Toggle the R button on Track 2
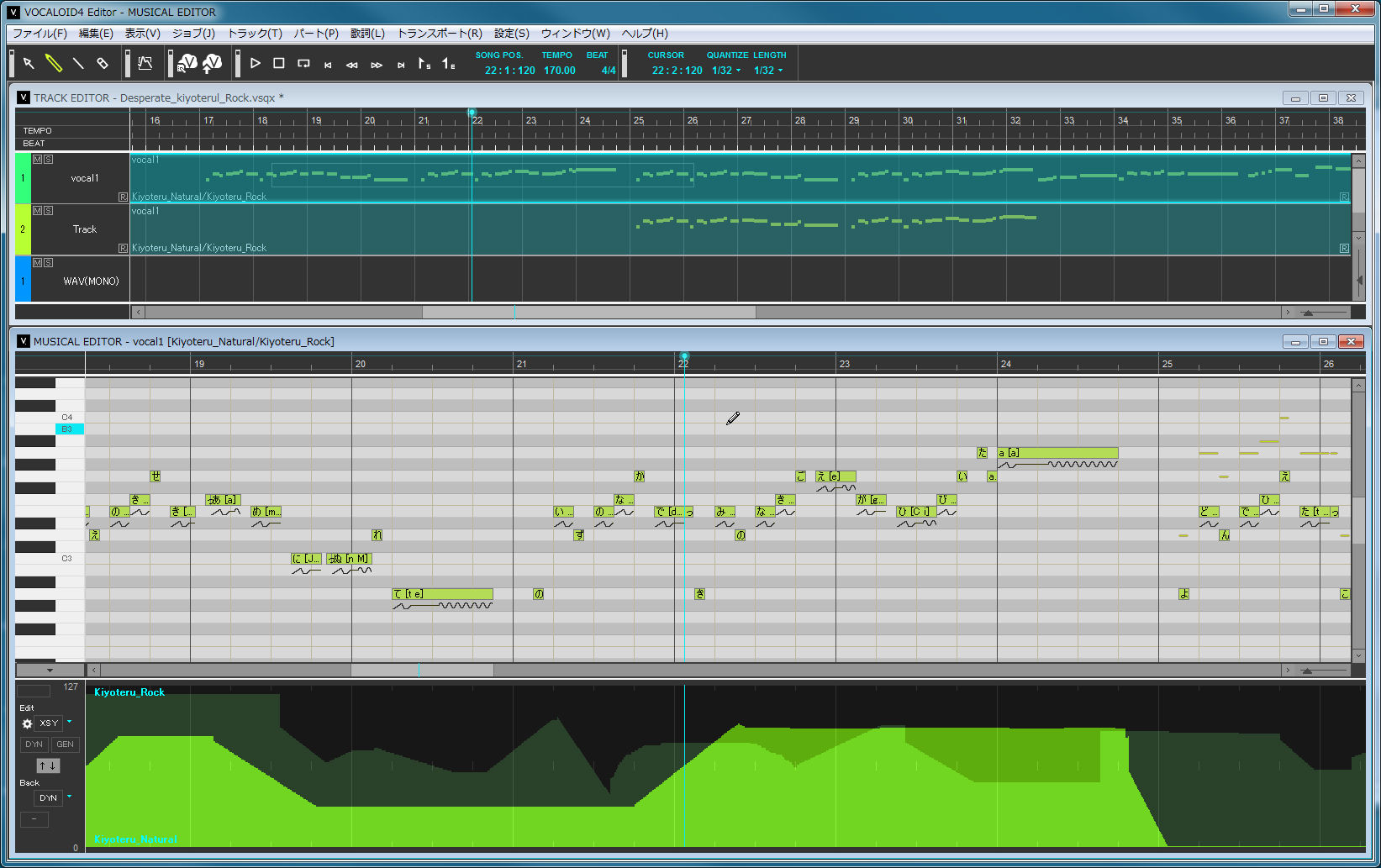This screenshot has width=1381, height=868. (x=123, y=248)
